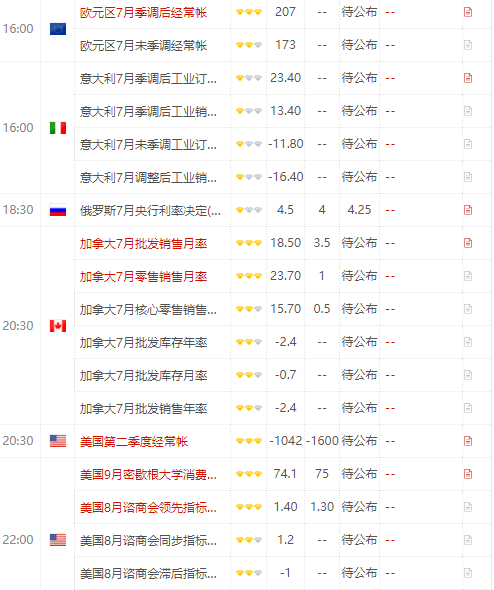494x590 pixels.
Task: Open detail icon for 加拿大7月核心零售销售 row
Action: [x=468, y=309]
